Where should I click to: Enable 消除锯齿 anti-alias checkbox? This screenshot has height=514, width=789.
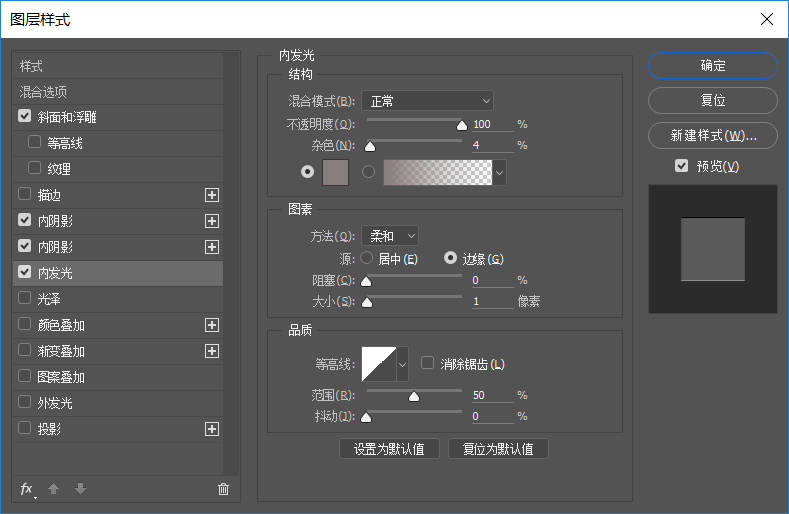tap(428, 363)
